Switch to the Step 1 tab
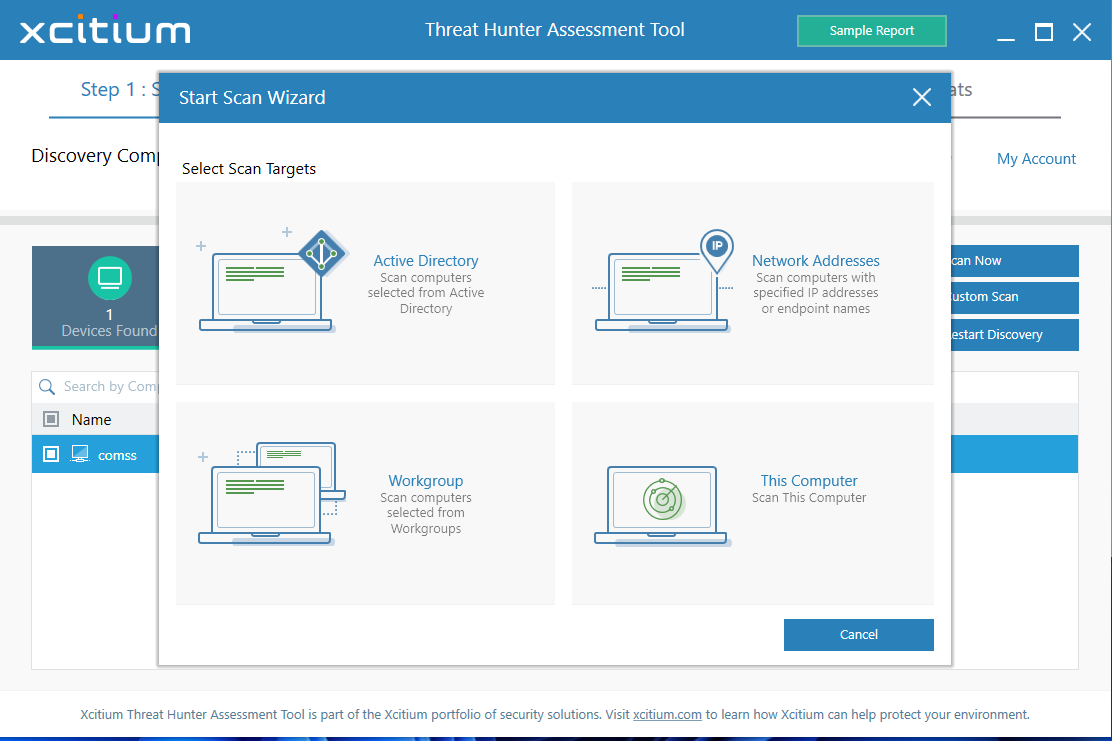Screen dimensions: 1112x741 point(104,89)
